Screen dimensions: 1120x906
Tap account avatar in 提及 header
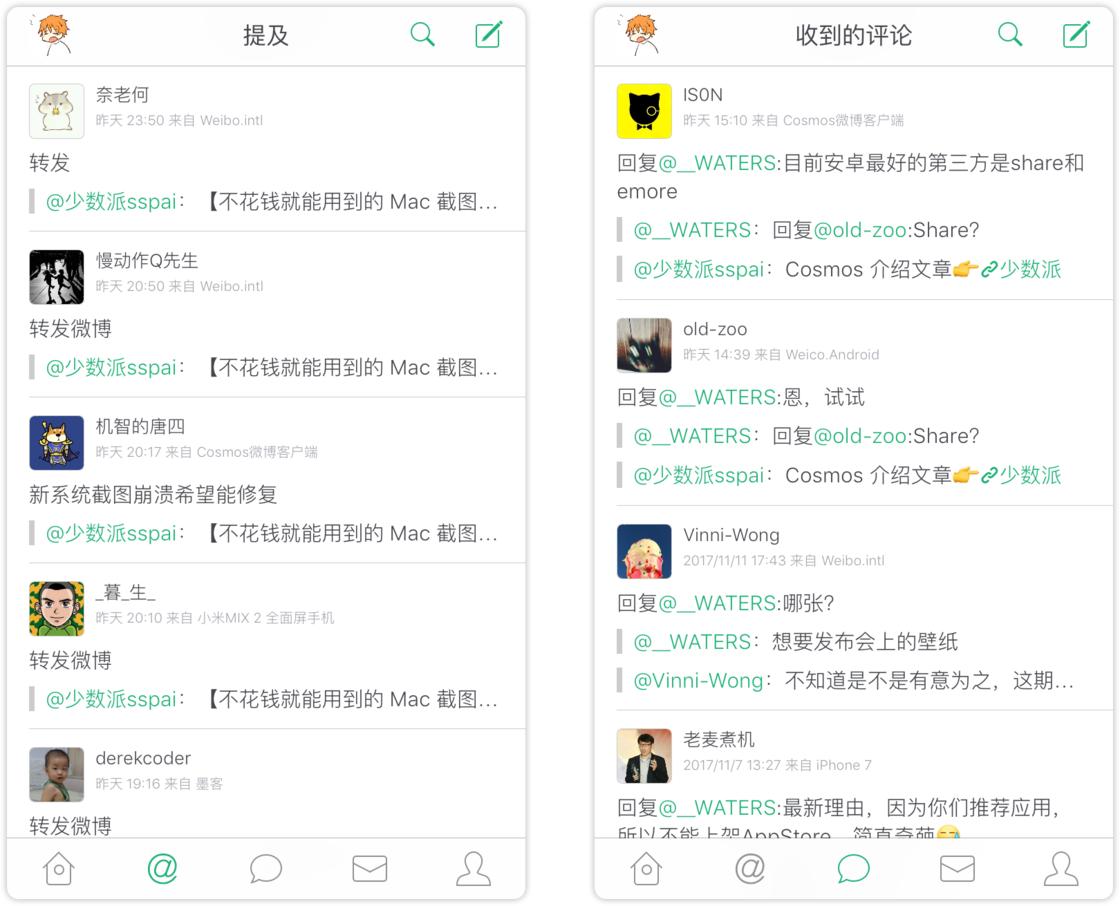54,34
